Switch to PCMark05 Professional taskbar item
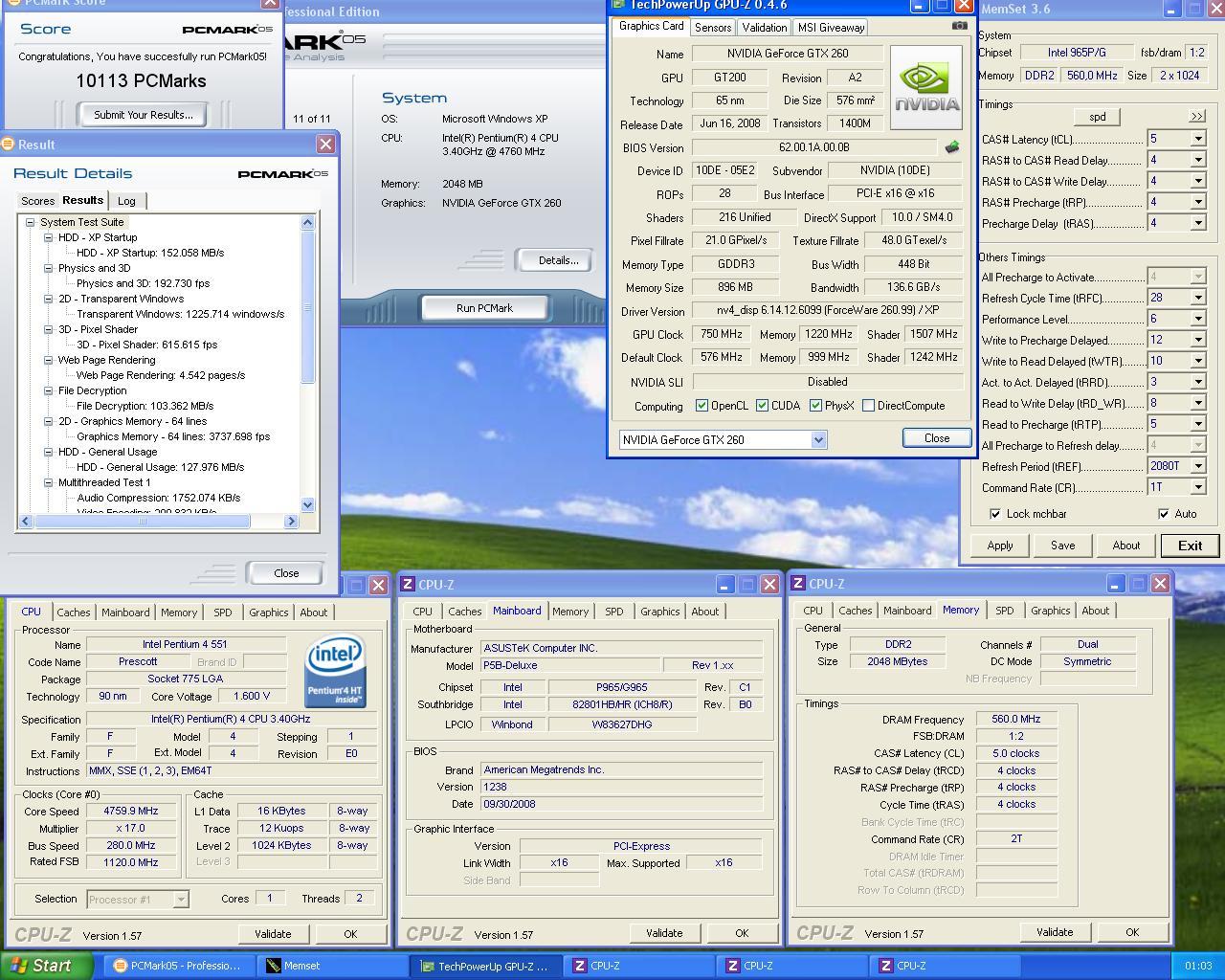The image size is (1225, 980). click(x=178, y=966)
